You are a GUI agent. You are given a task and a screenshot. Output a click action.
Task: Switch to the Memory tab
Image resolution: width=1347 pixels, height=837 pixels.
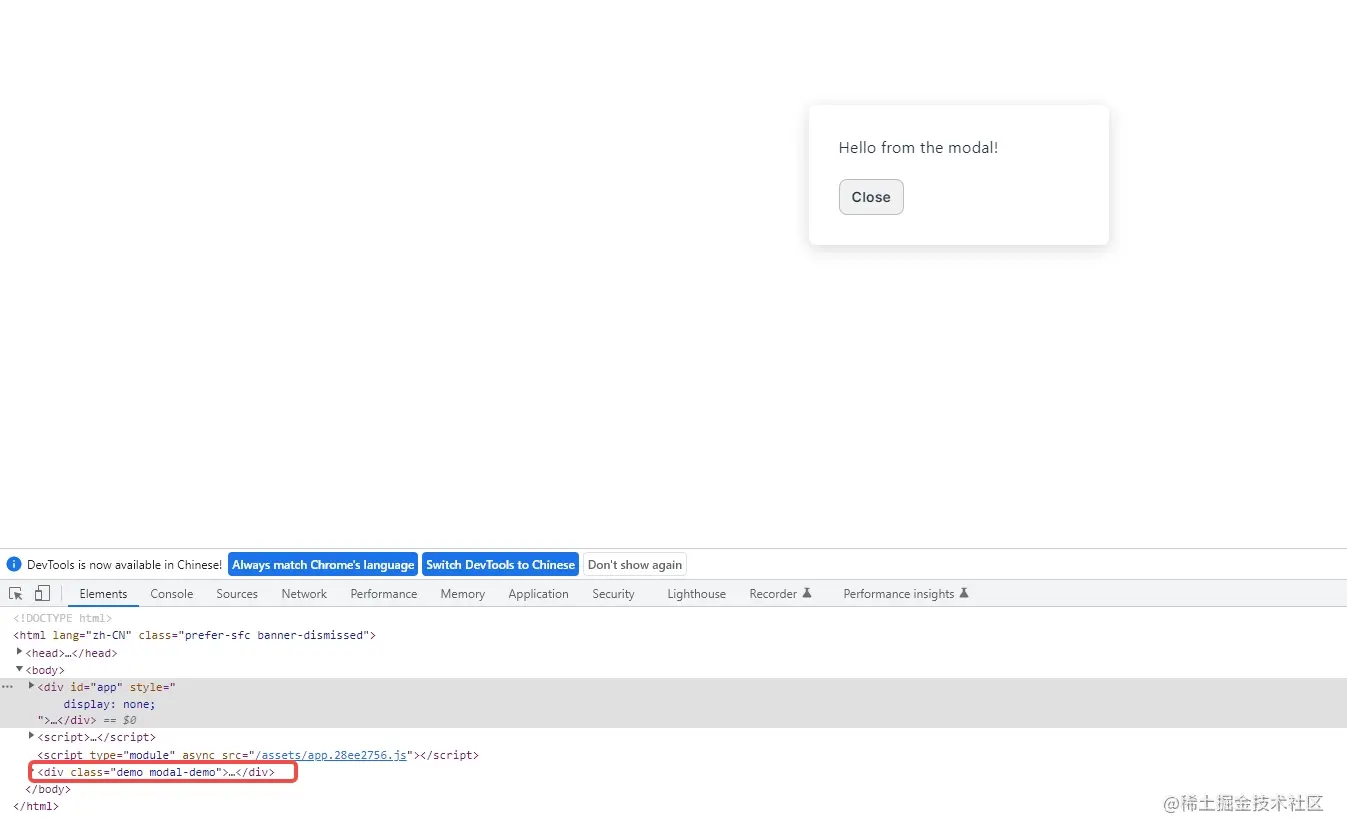click(x=463, y=594)
